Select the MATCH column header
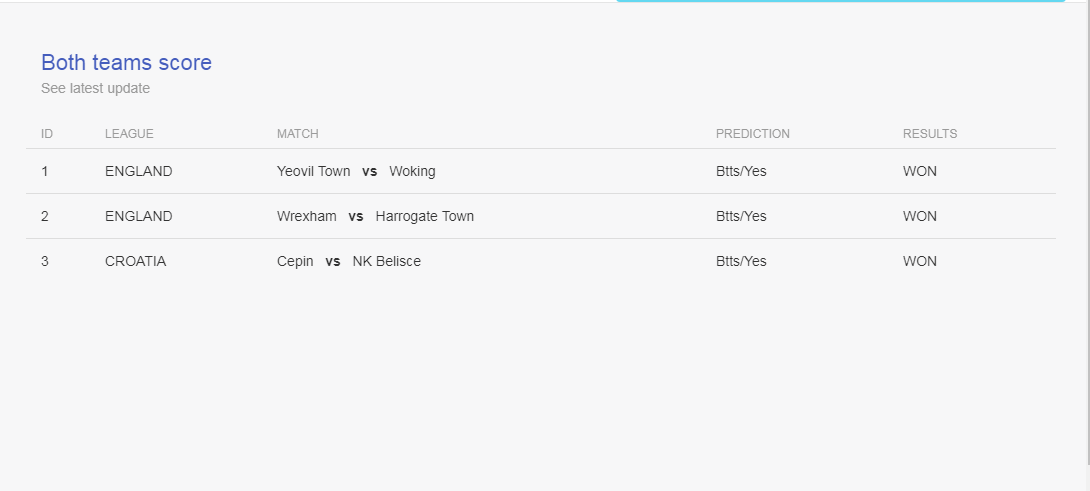1090x491 pixels. [x=298, y=134]
